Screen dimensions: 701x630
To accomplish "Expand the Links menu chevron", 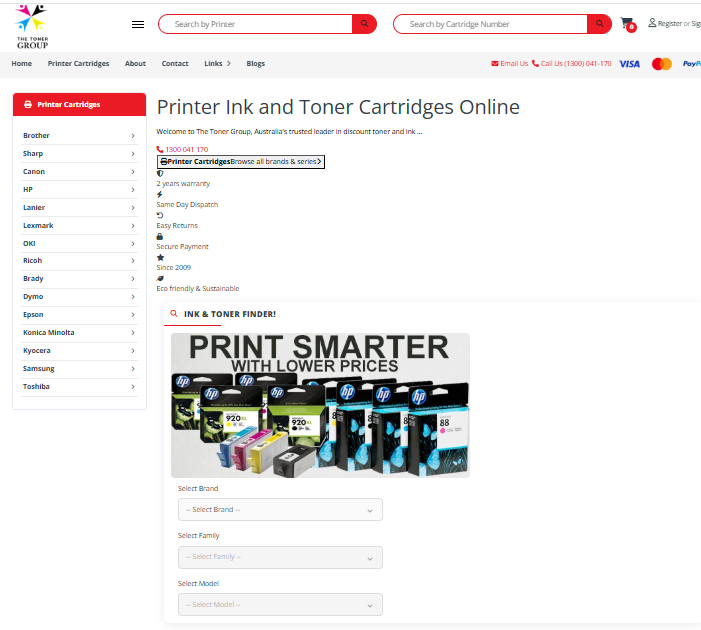I will pyautogui.click(x=229, y=63).
